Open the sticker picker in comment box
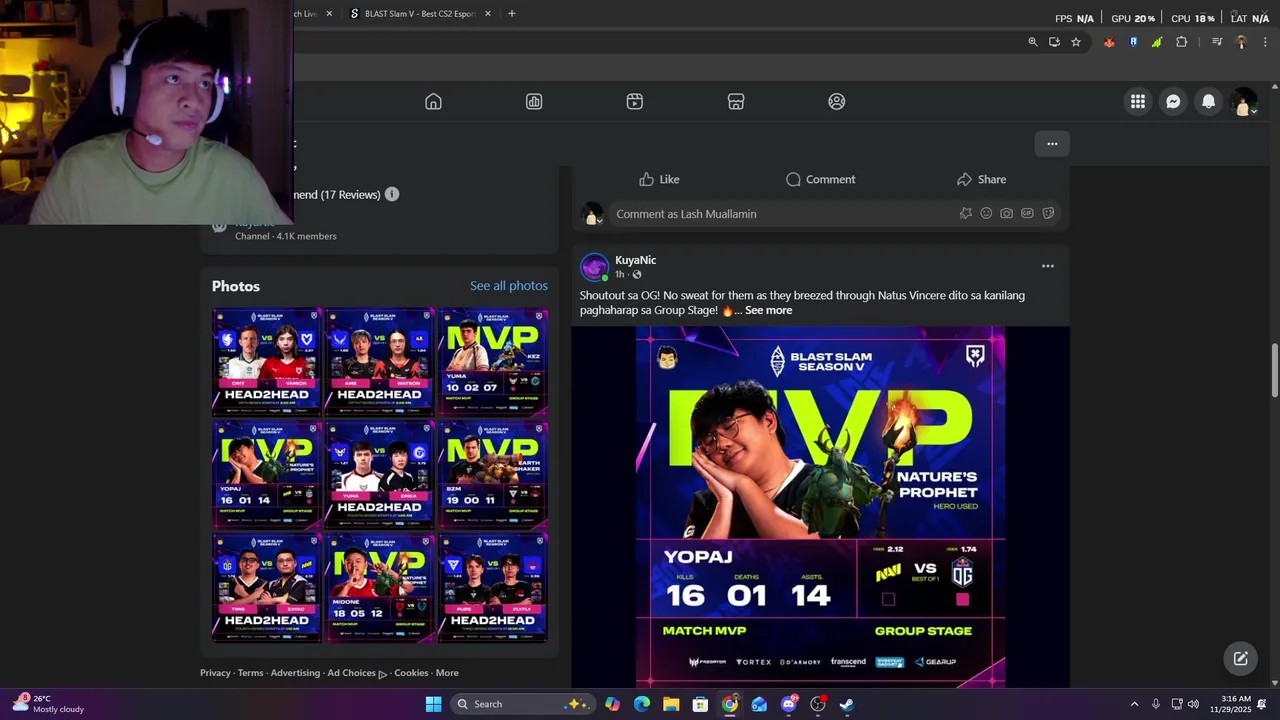1280x720 pixels. click(x=1048, y=213)
